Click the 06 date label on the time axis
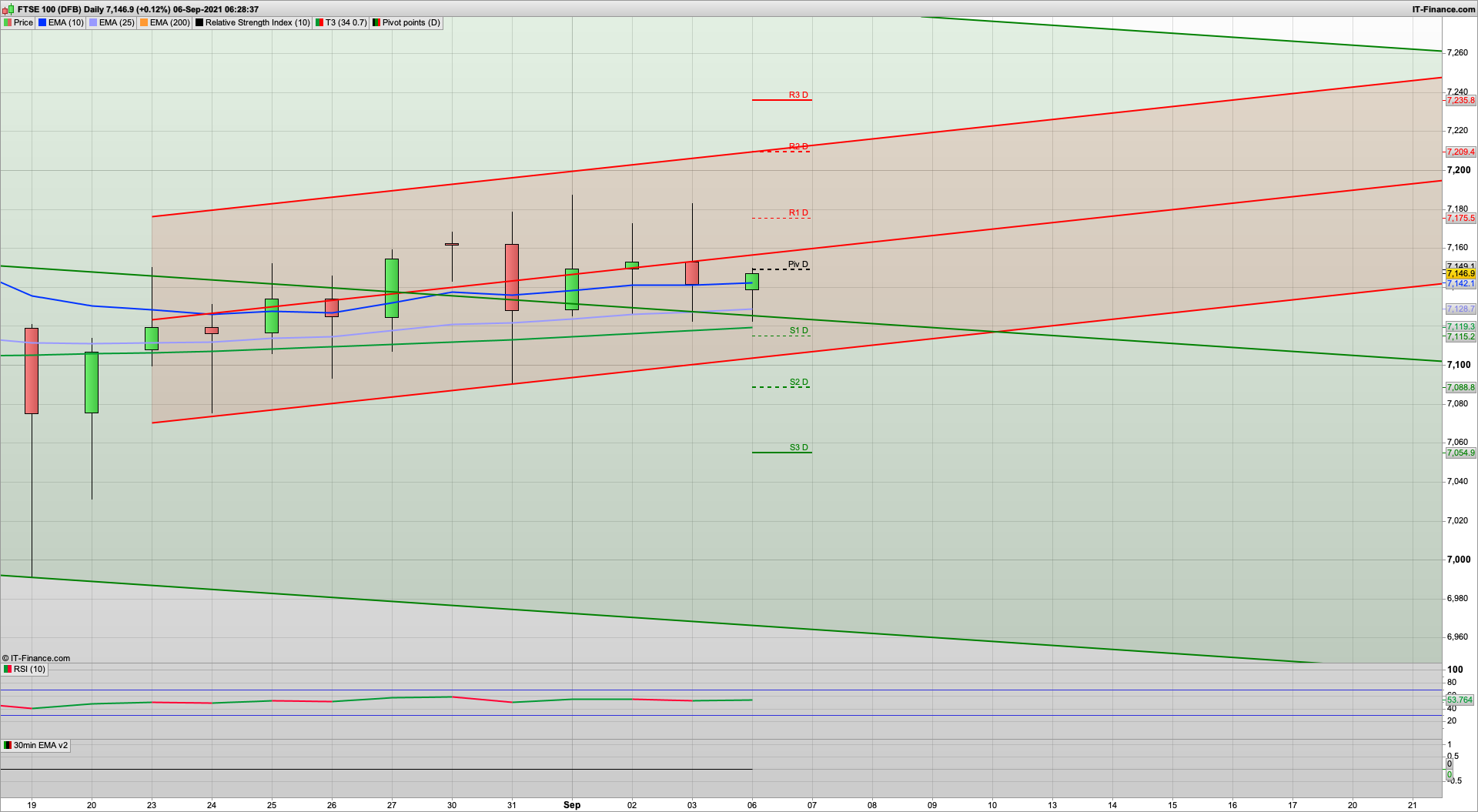This screenshot has width=1478, height=812. click(752, 805)
